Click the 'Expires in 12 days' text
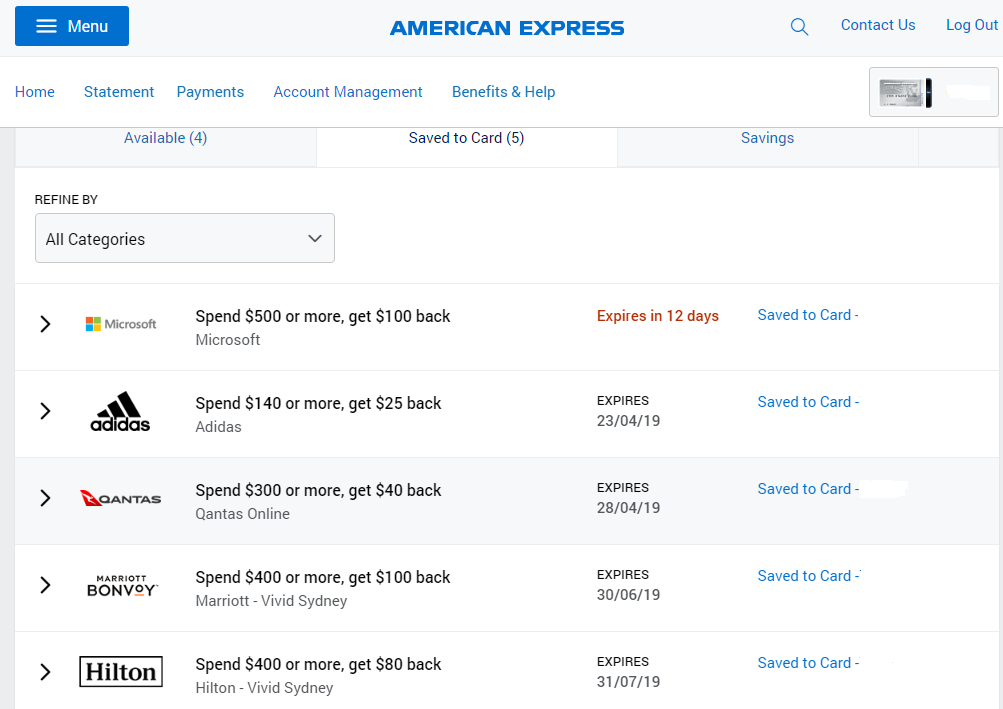This screenshot has height=709, width=1003. point(658,316)
